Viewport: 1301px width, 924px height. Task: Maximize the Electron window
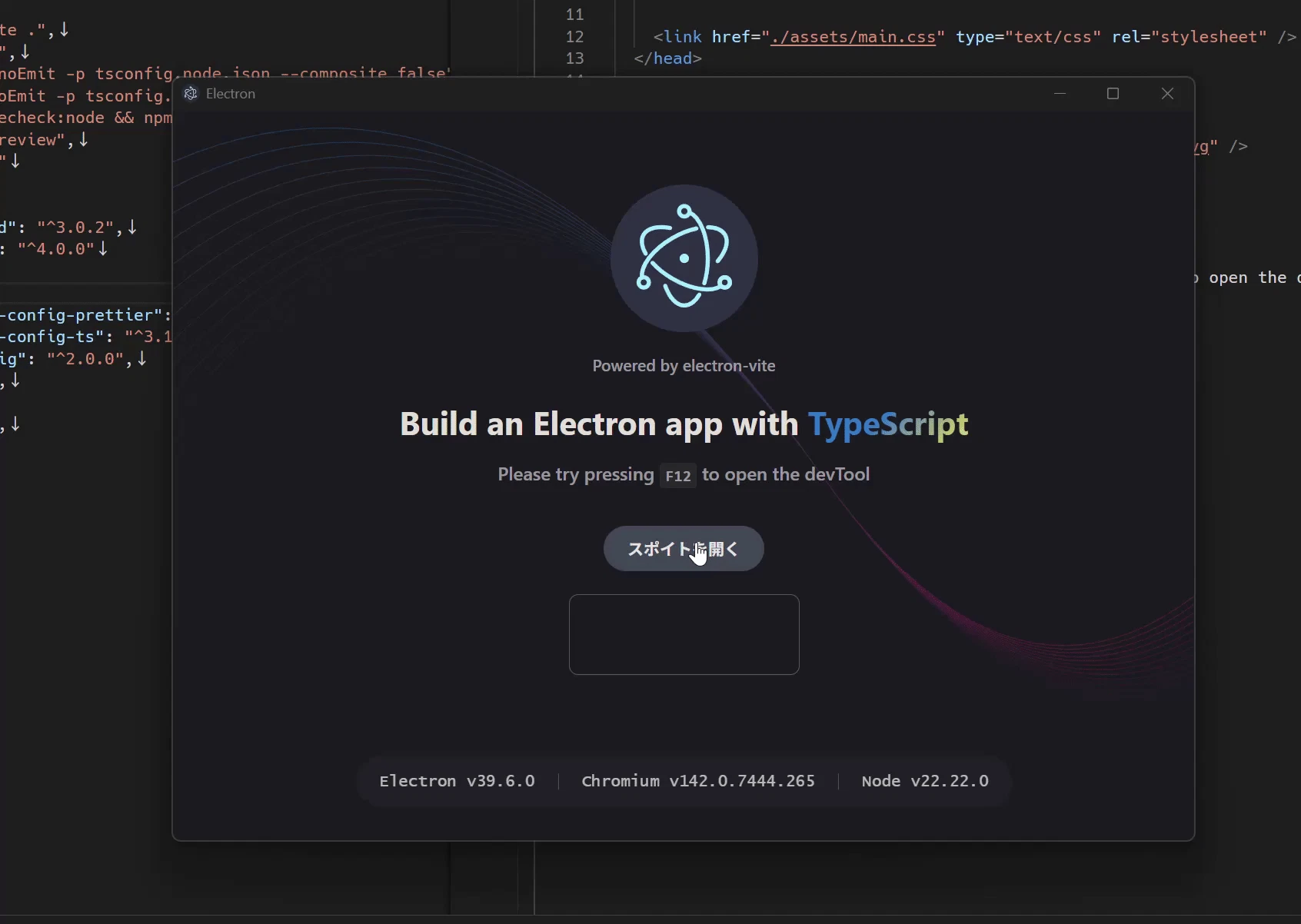(1113, 94)
